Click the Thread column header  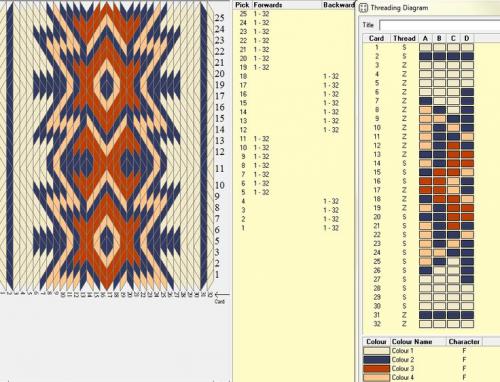(404, 38)
